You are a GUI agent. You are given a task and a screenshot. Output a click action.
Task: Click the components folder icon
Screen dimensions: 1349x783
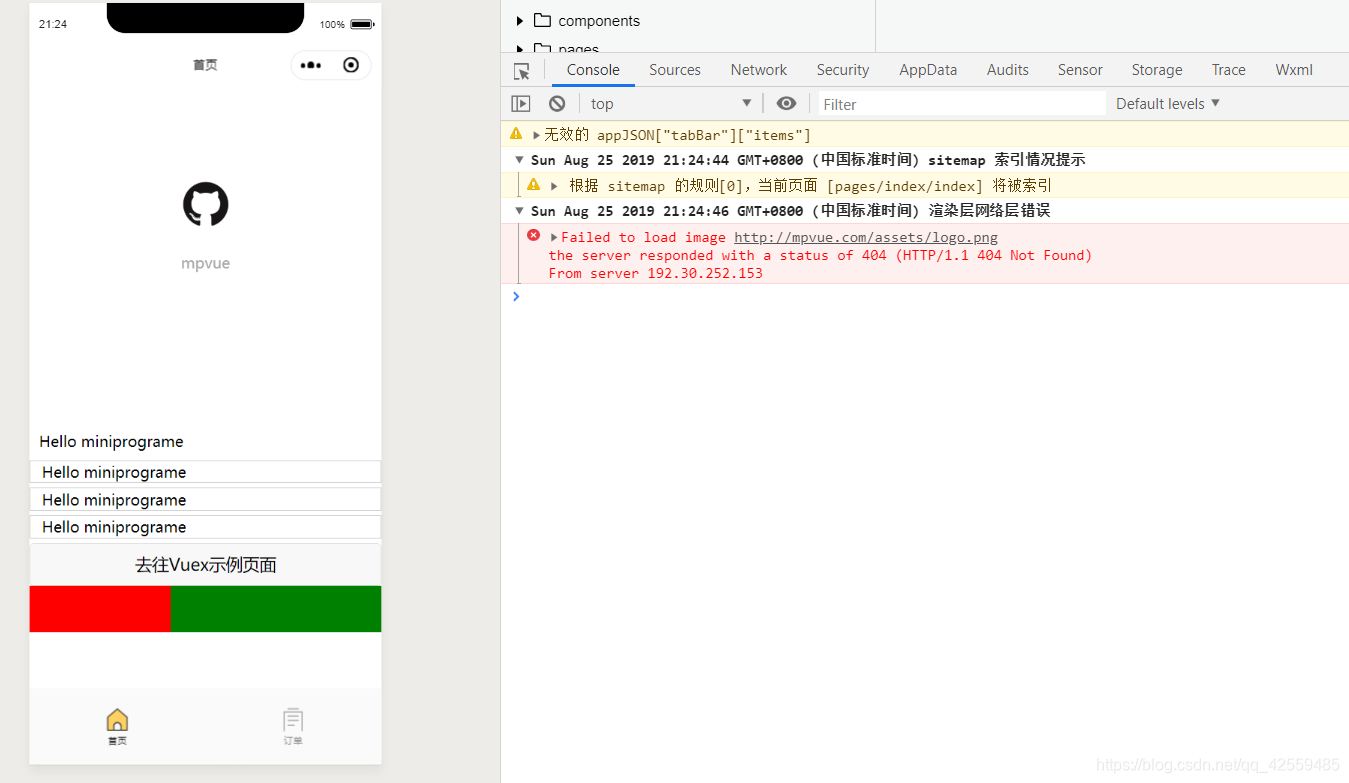[543, 20]
